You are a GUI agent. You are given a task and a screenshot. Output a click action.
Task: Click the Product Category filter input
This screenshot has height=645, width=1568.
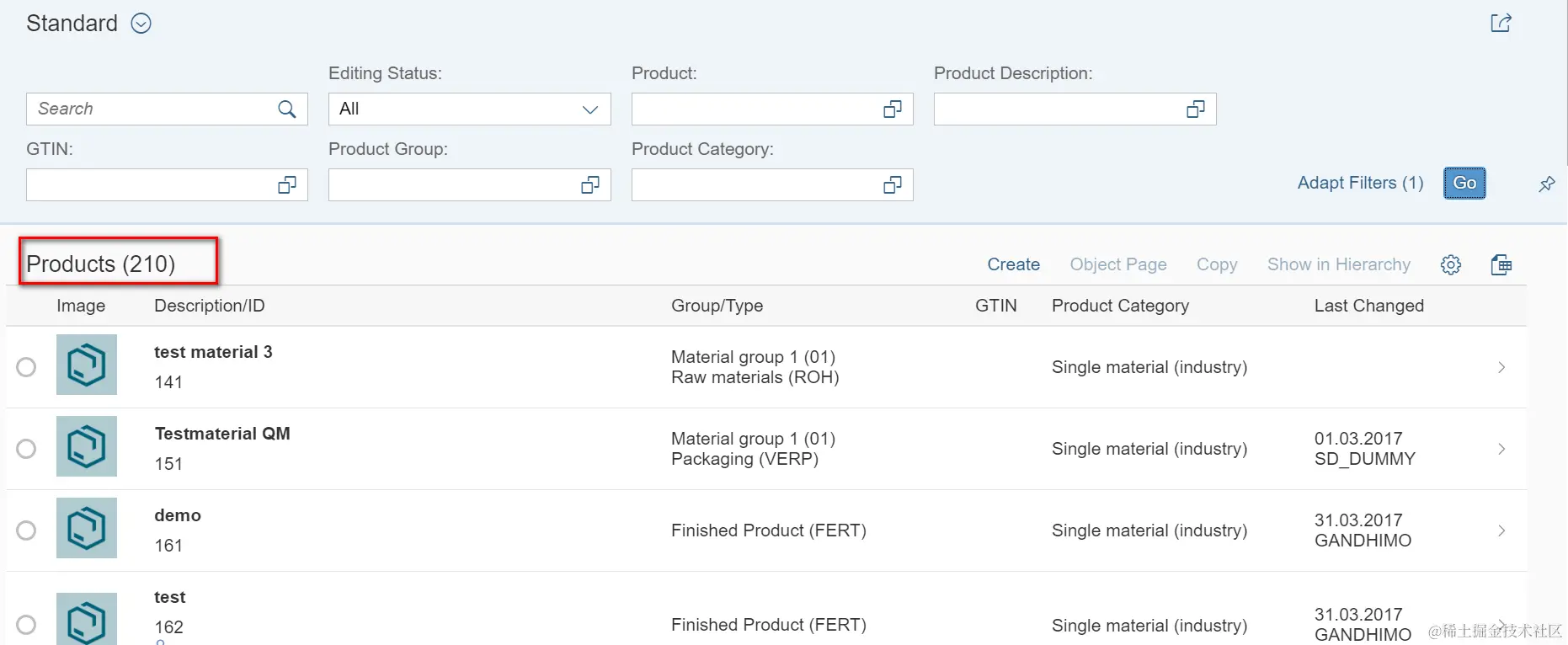[754, 184]
